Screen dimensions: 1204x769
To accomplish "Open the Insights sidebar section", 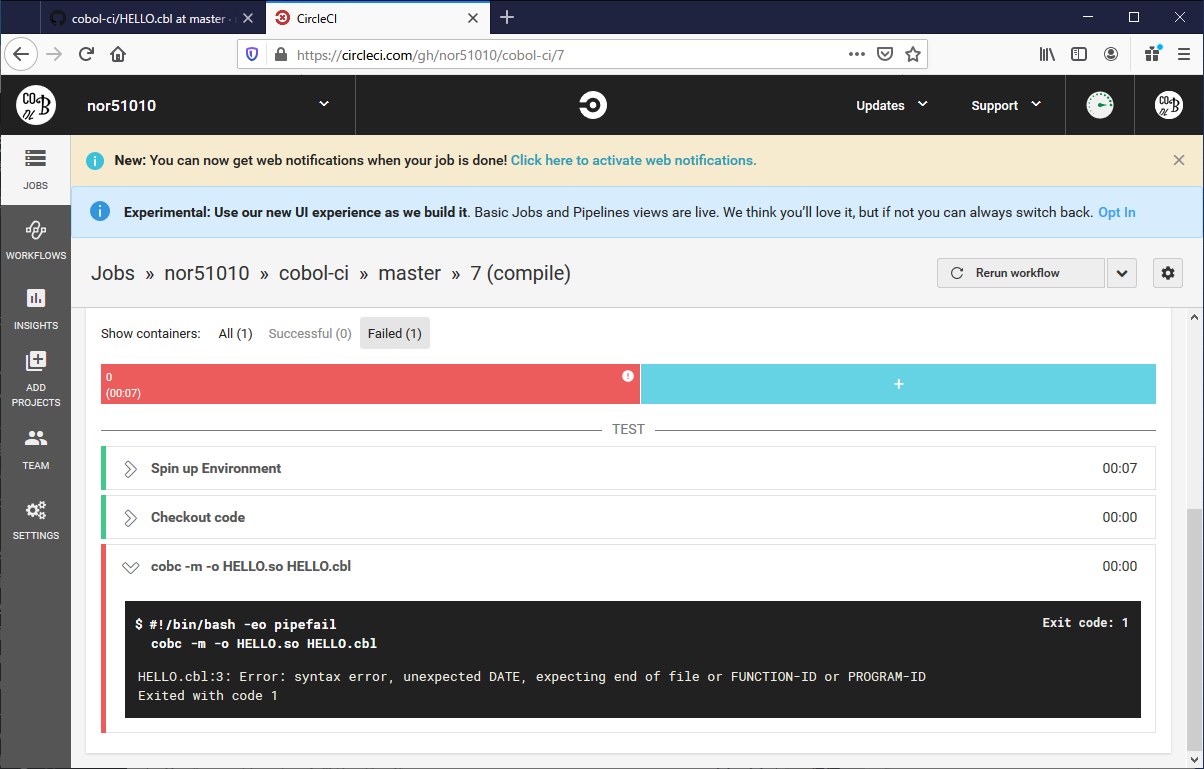I will click(35, 310).
